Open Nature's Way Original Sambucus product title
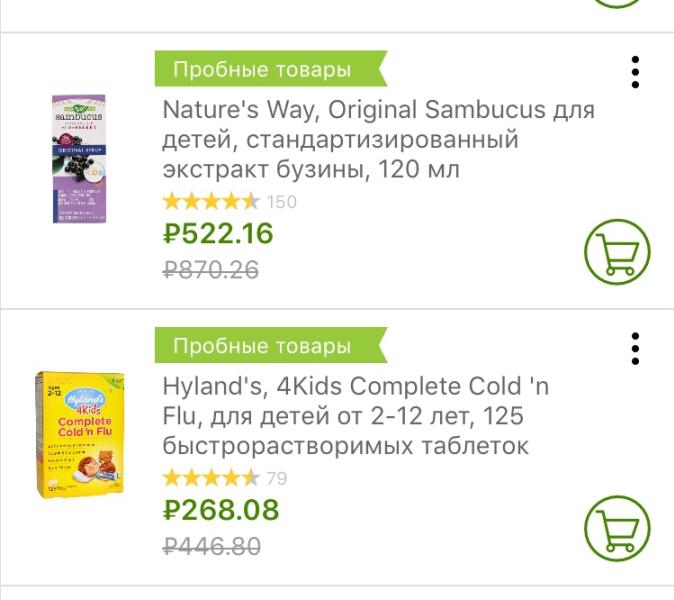 (378, 139)
